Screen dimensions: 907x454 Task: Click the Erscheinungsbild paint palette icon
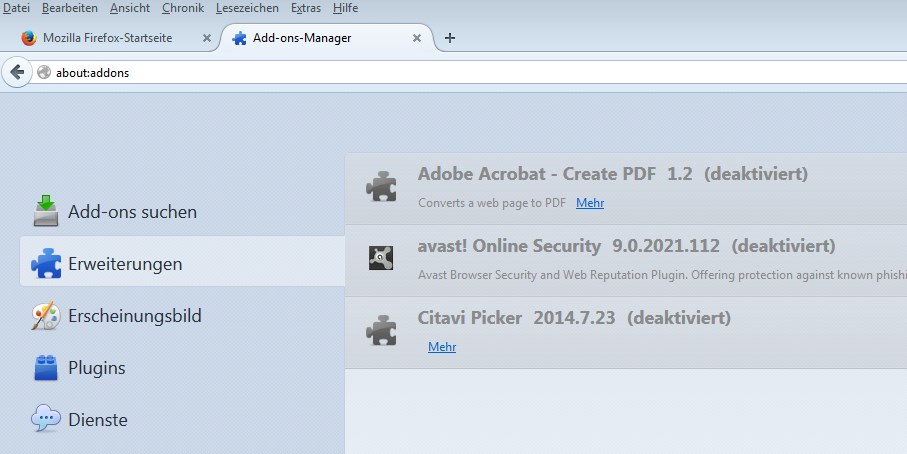(46, 316)
